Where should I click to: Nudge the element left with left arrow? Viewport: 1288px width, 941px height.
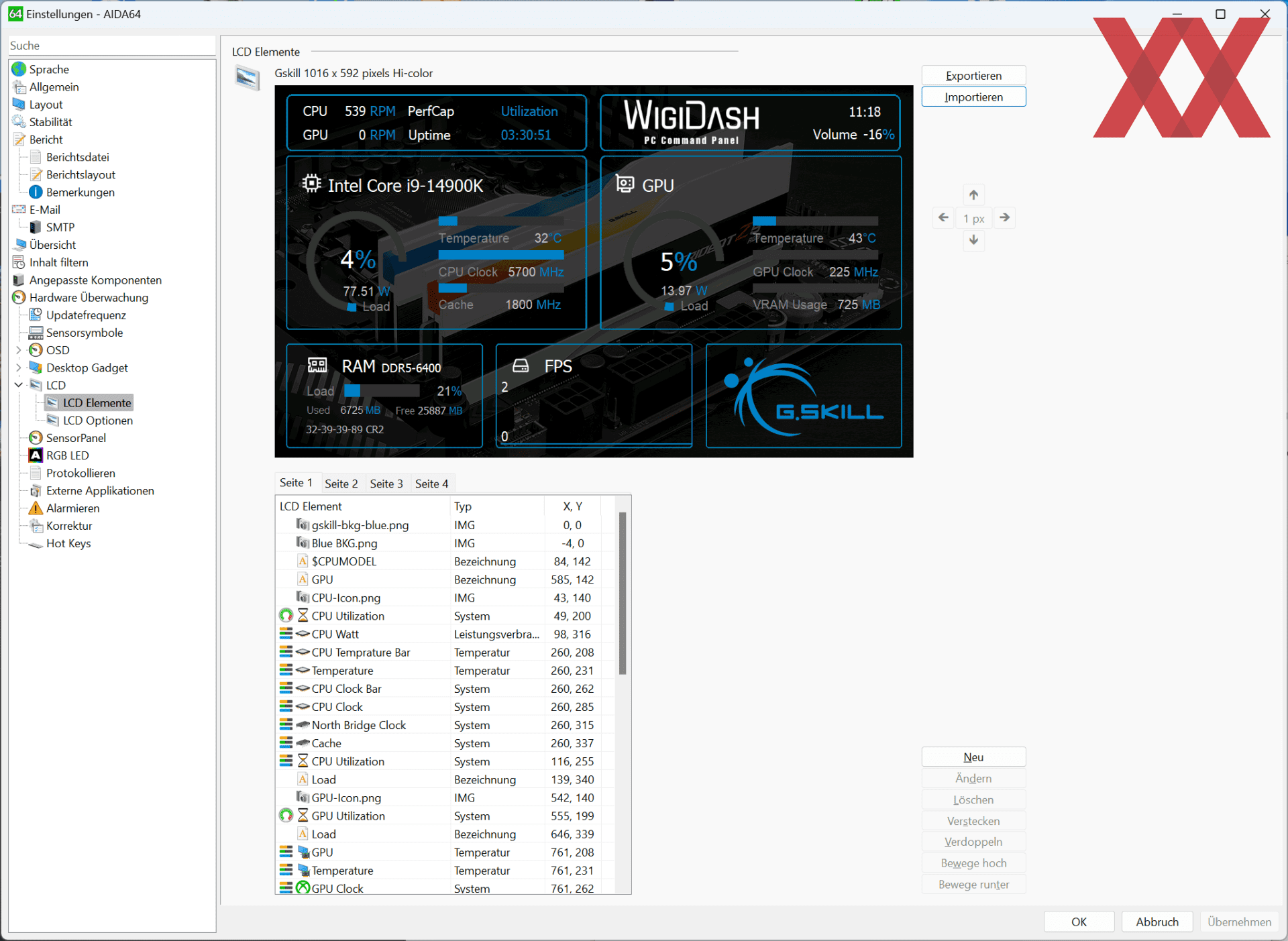pyautogui.click(x=943, y=218)
